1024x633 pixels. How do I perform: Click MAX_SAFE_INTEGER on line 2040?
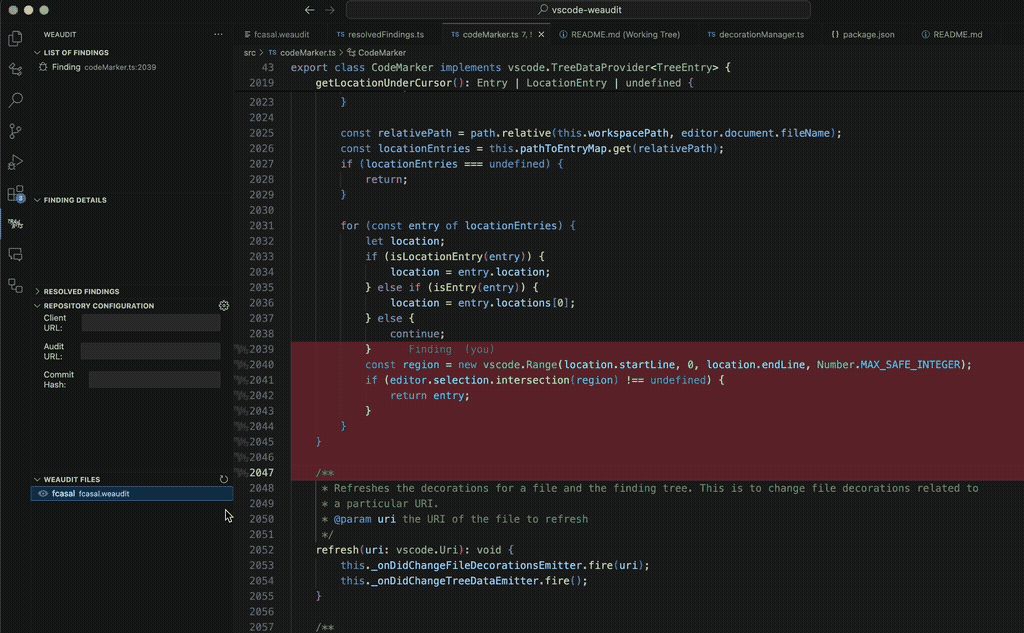tap(910, 365)
